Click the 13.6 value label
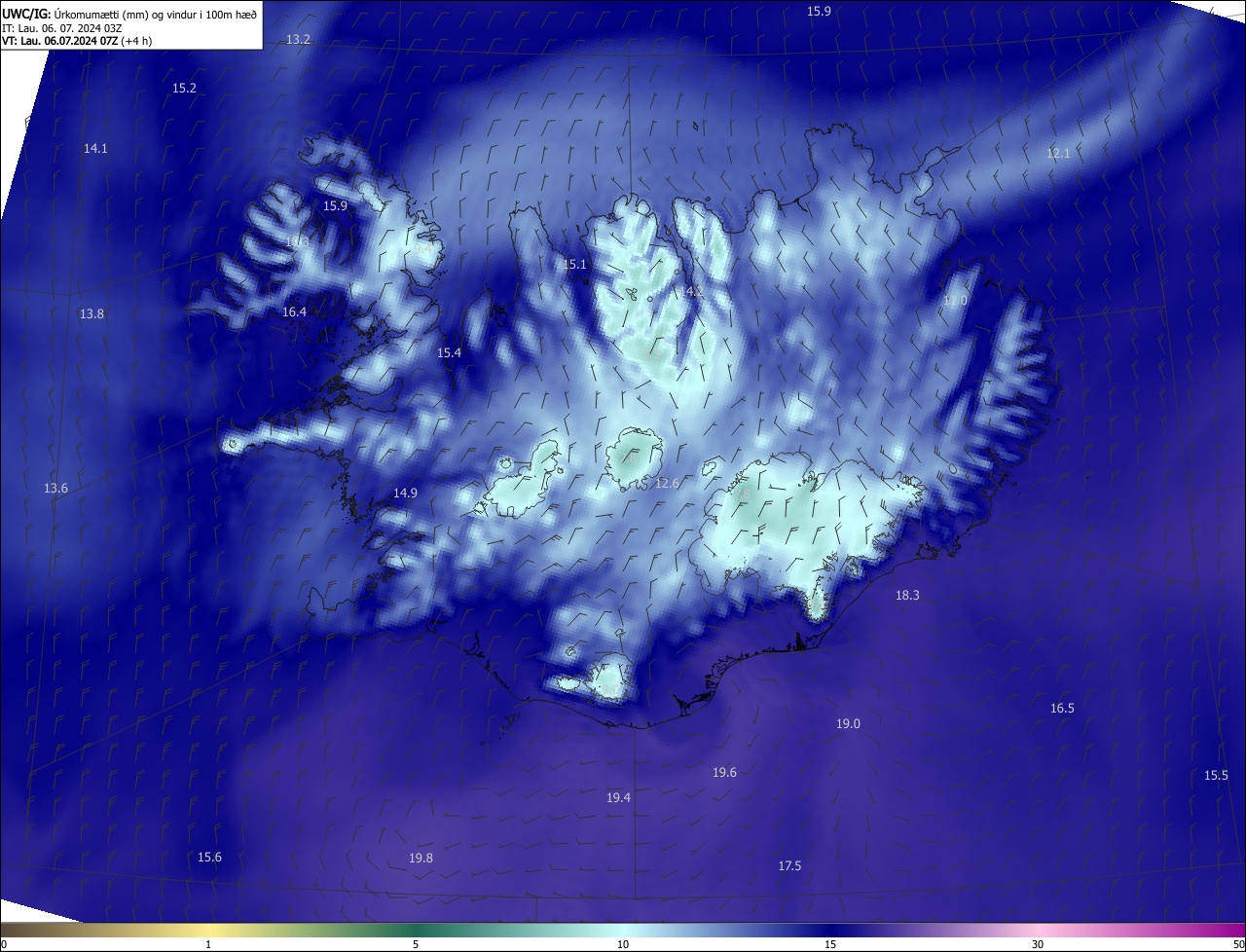This screenshot has height=952, width=1246. (x=56, y=489)
